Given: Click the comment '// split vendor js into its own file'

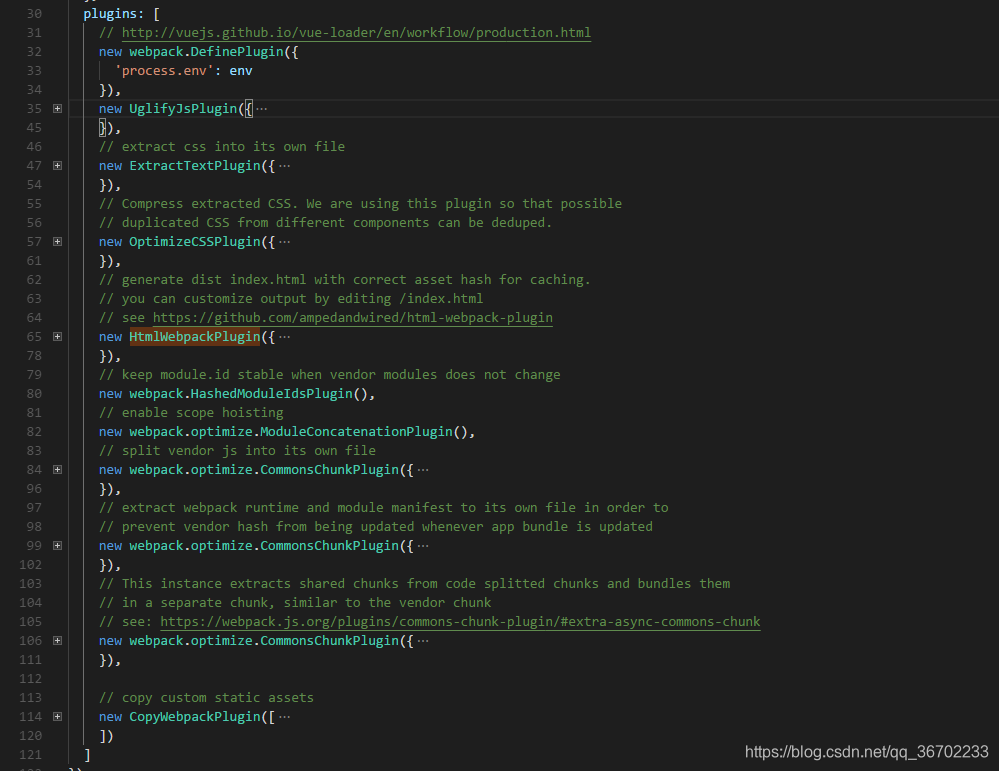Looking at the screenshot, I should point(237,450).
